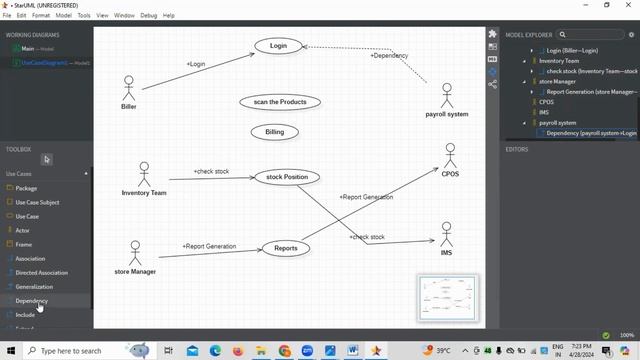Click StarUML icon in taskbar
Screen dimensions: 640x360
[376, 351]
